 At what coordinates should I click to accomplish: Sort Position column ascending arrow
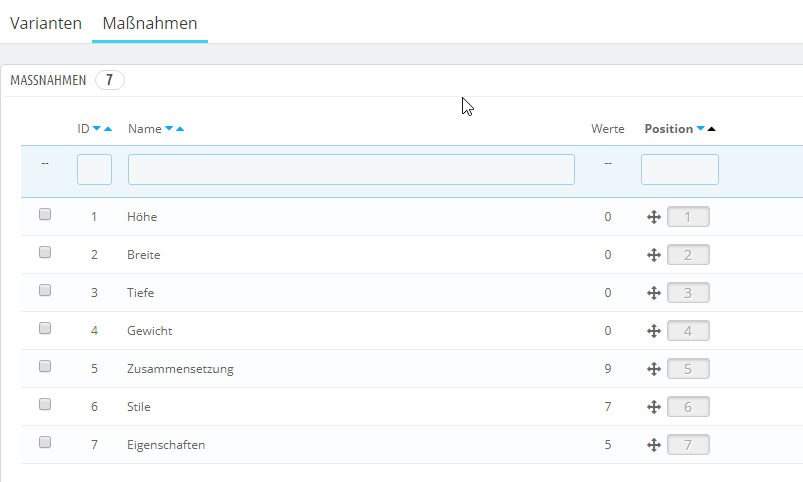[x=712, y=129]
